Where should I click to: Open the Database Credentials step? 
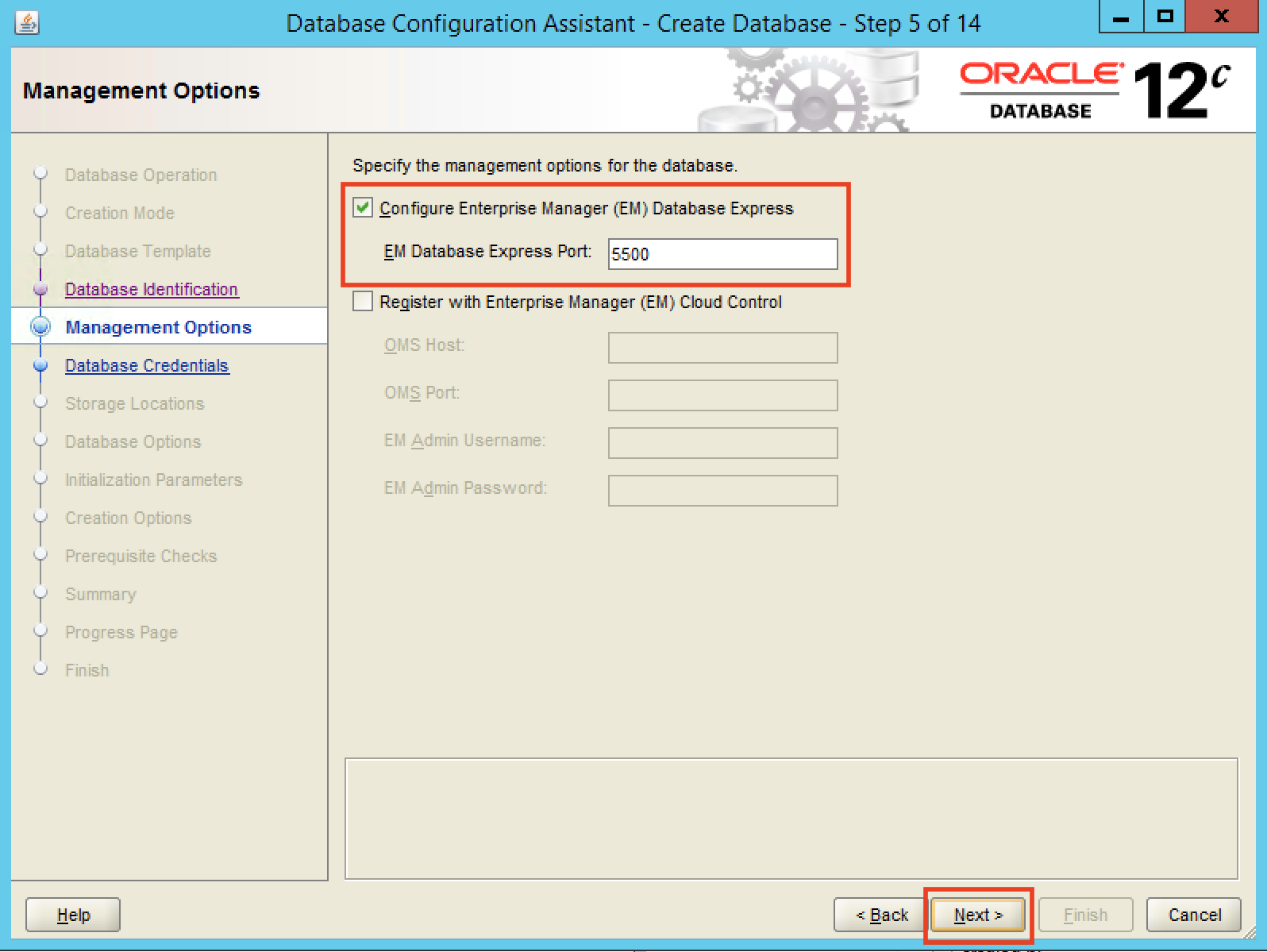coord(147,365)
